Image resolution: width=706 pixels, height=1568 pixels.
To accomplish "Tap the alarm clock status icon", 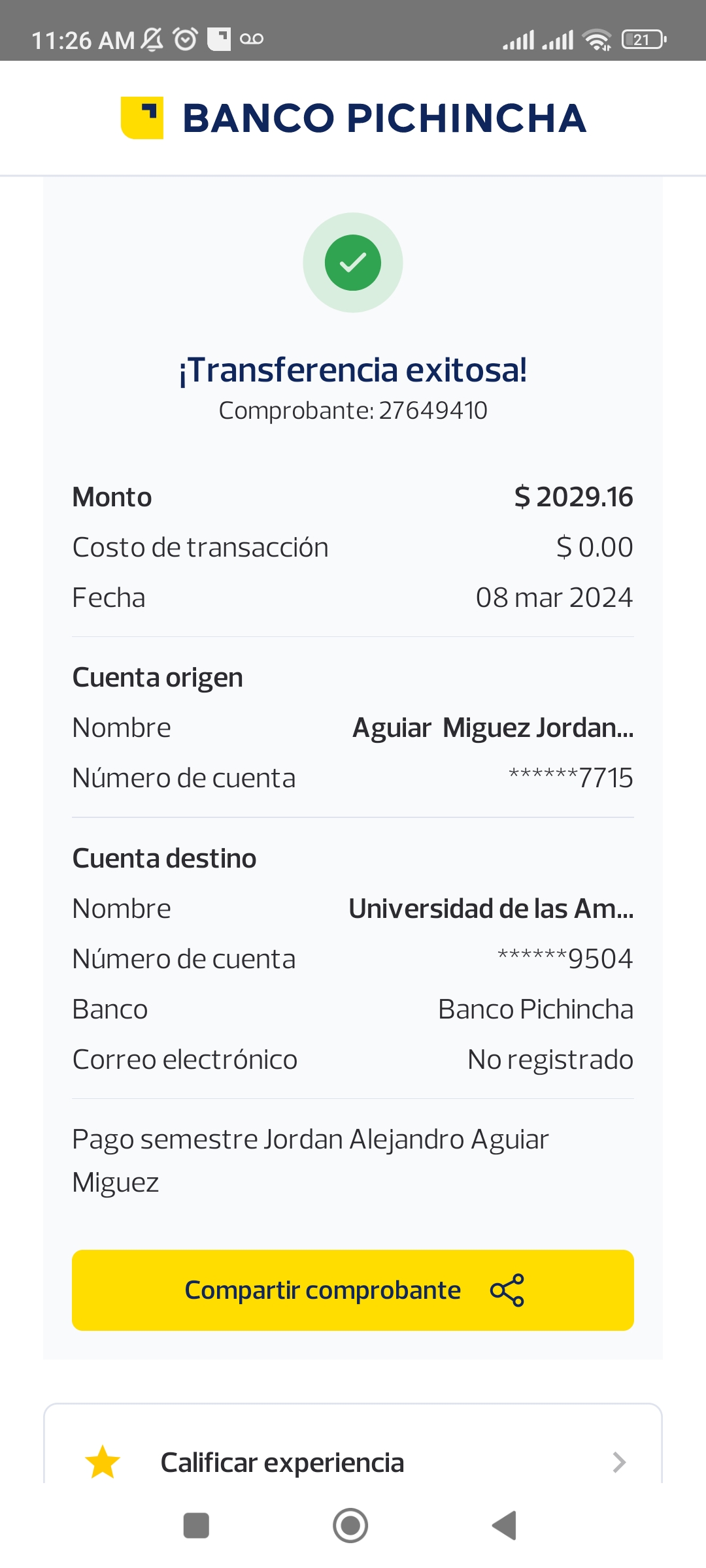I will click(185, 39).
